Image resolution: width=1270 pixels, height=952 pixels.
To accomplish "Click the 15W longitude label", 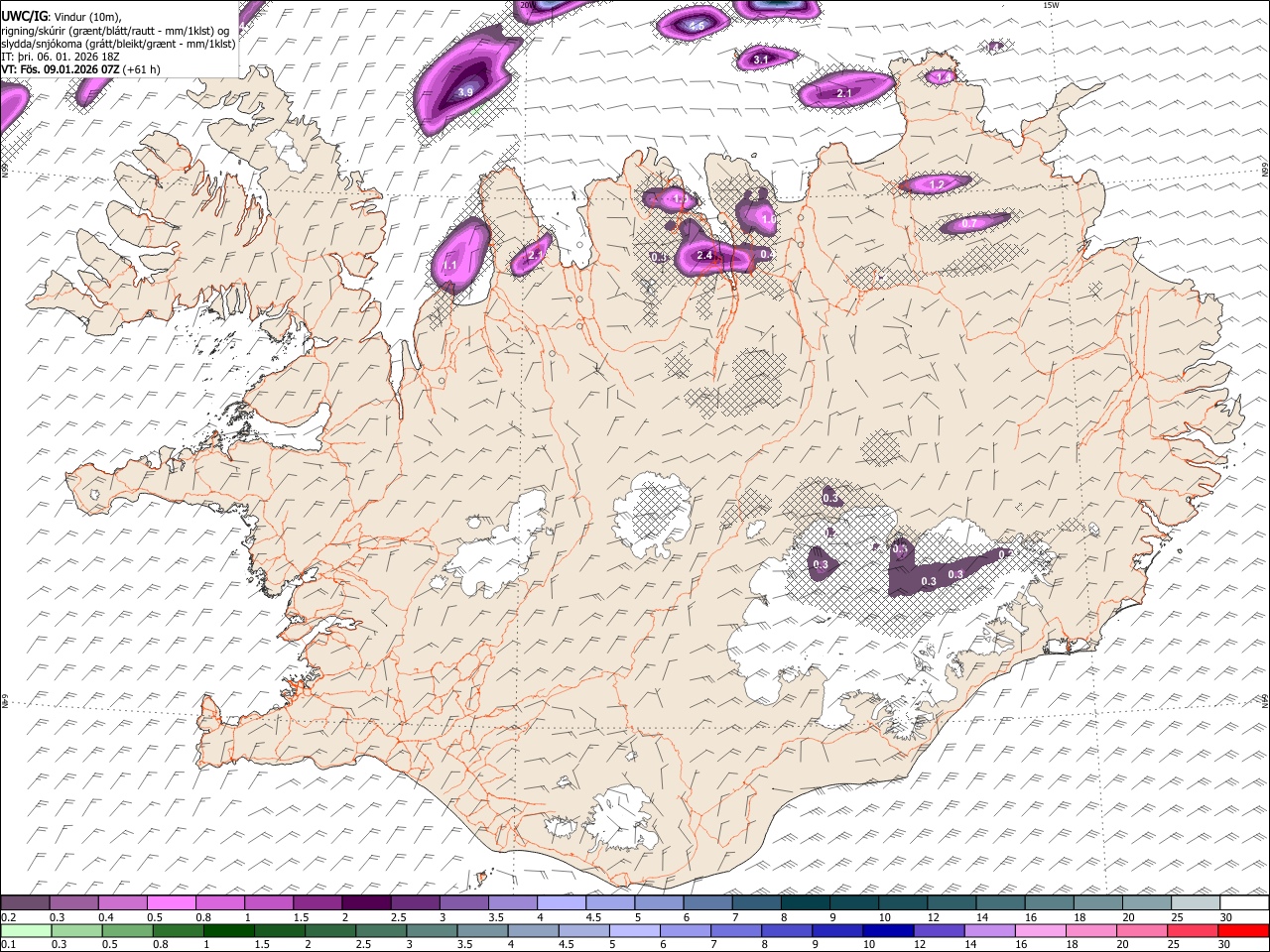I will pyautogui.click(x=1051, y=5).
